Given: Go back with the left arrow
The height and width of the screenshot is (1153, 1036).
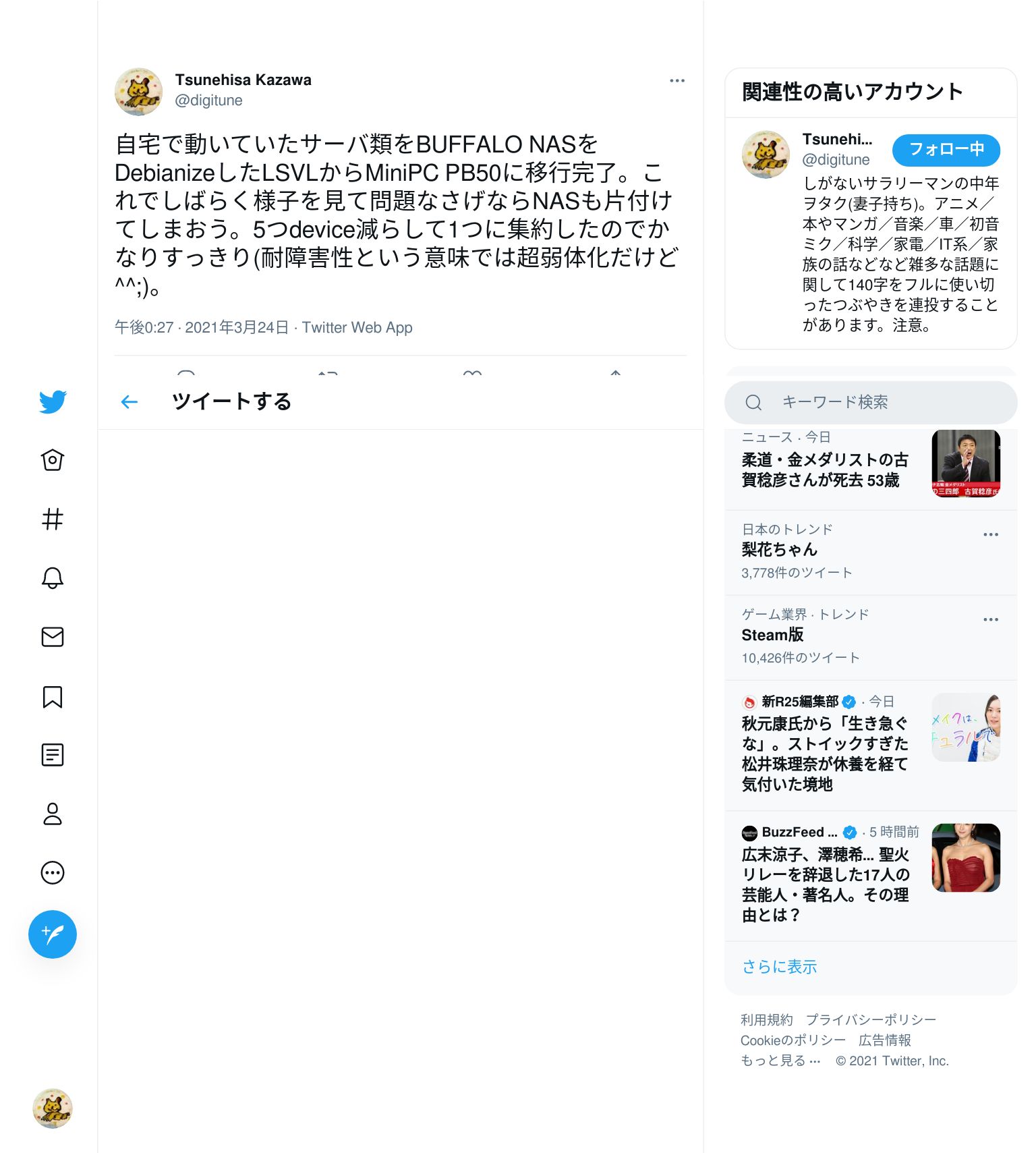Looking at the screenshot, I should 129,402.
